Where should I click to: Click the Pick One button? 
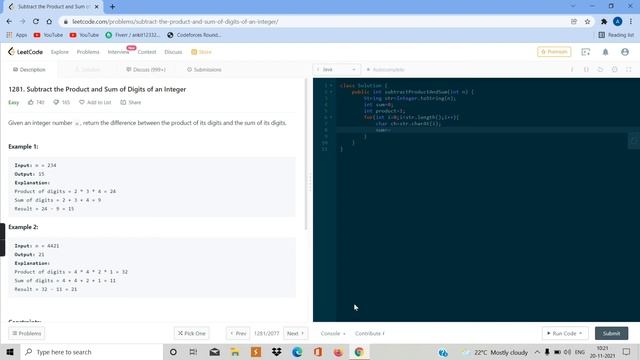(191, 333)
